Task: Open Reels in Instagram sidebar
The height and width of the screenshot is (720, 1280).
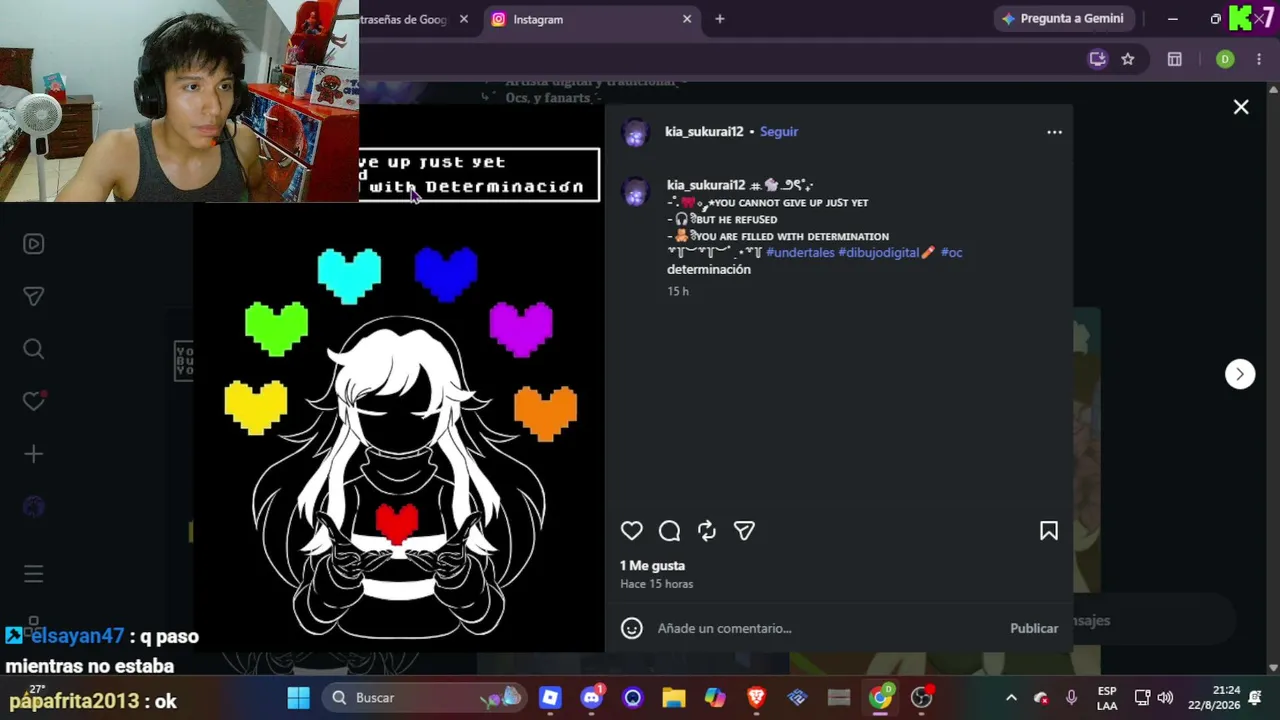Action: click(34, 244)
